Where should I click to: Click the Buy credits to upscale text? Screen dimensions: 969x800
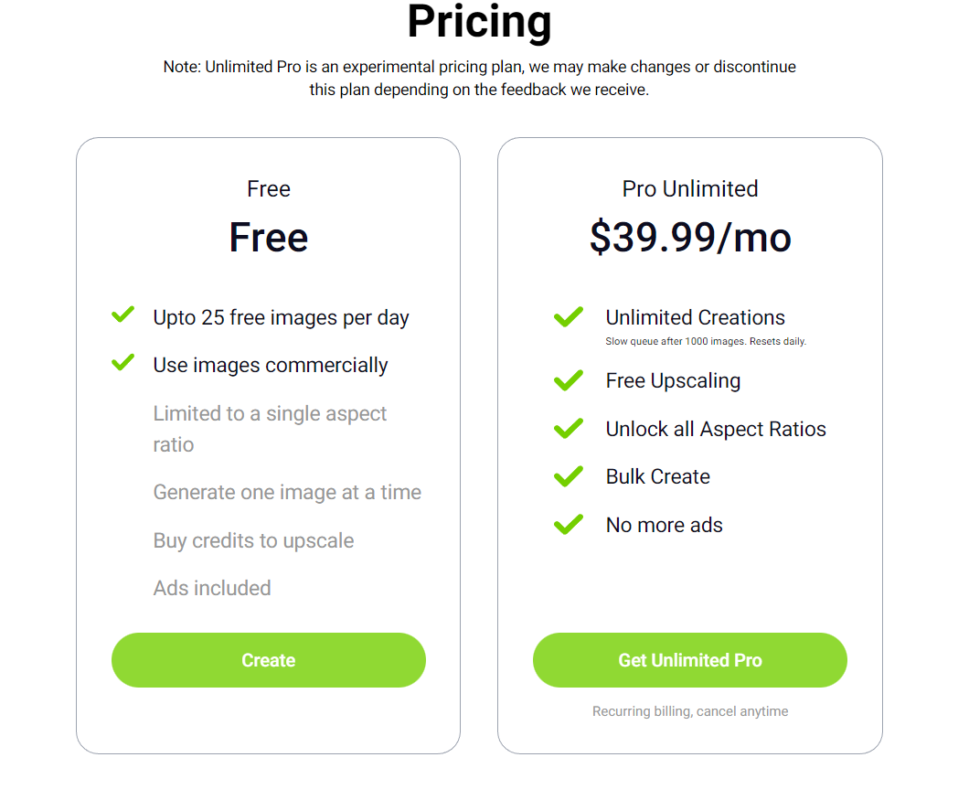(x=253, y=540)
